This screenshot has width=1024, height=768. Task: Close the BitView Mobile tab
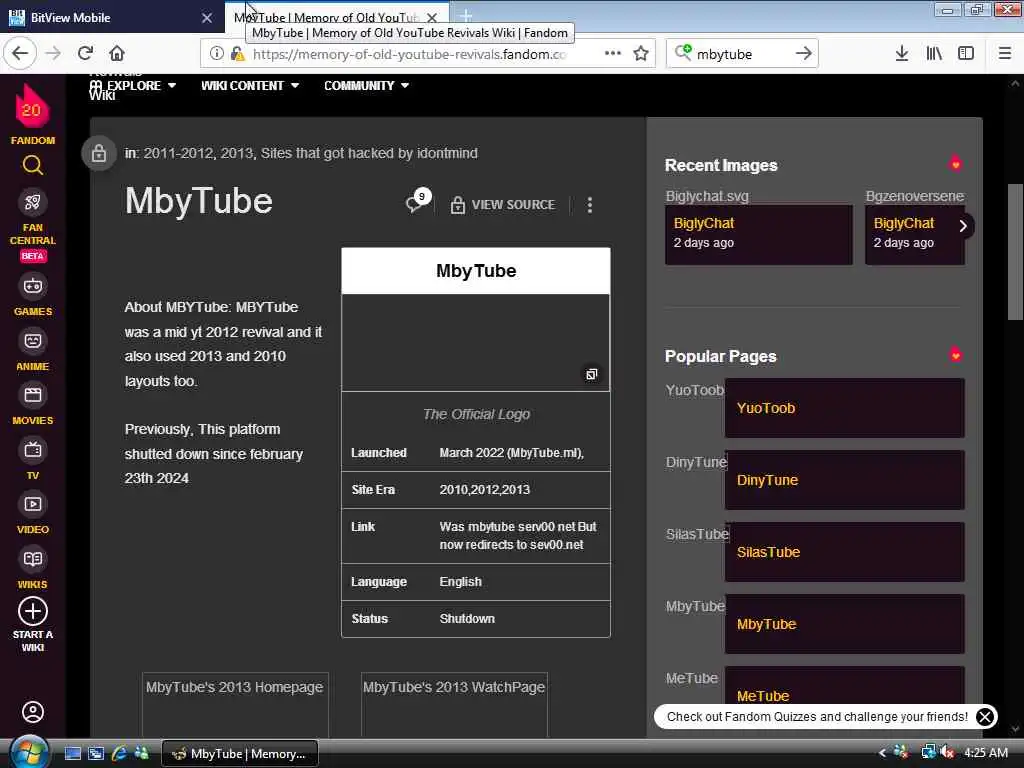pos(207,18)
